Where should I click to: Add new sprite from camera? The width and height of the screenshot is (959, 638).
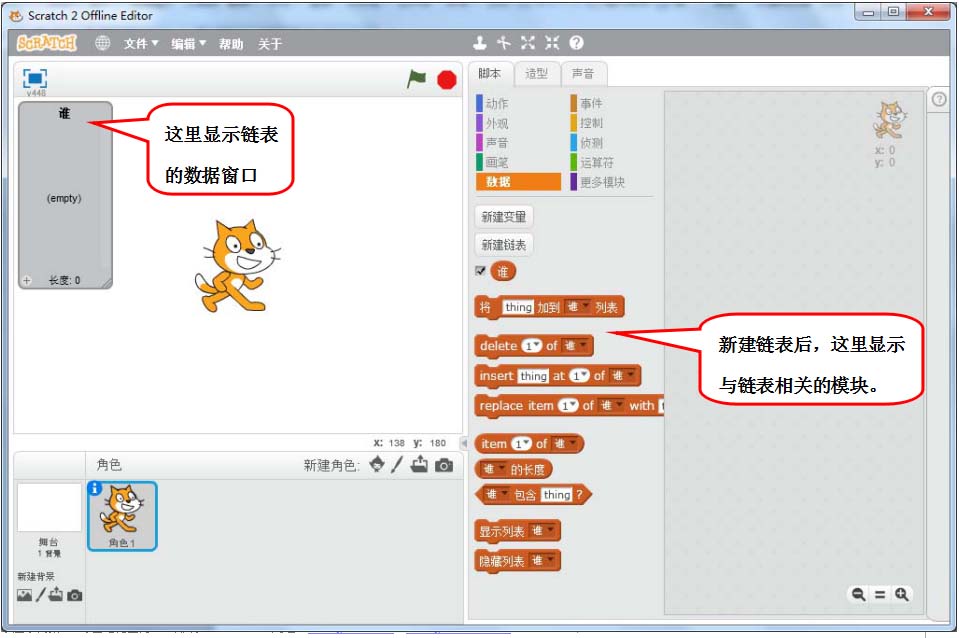click(x=444, y=465)
